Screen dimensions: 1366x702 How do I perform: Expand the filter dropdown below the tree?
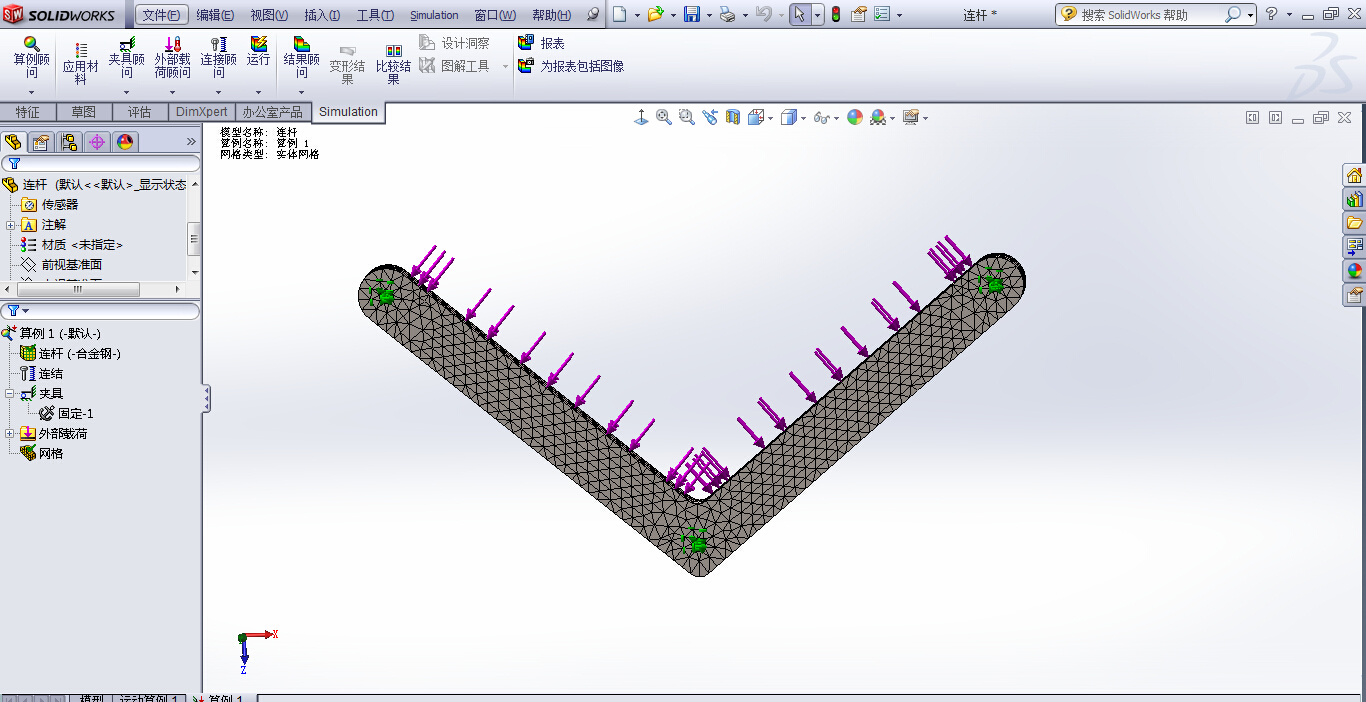[25, 309]
